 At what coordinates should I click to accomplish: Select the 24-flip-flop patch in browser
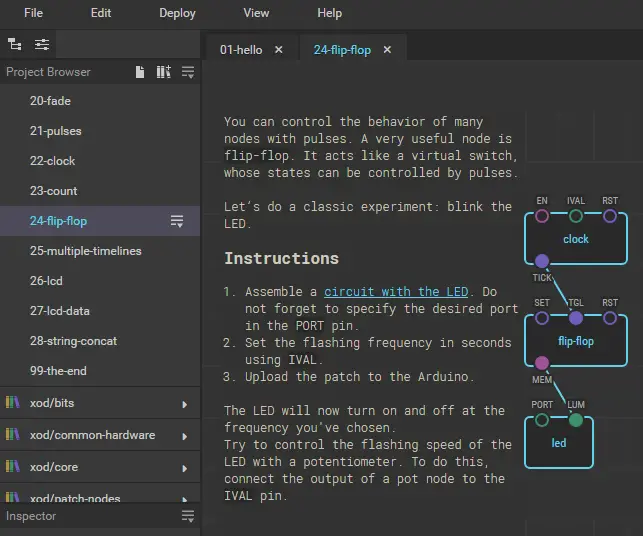(100, 221)
